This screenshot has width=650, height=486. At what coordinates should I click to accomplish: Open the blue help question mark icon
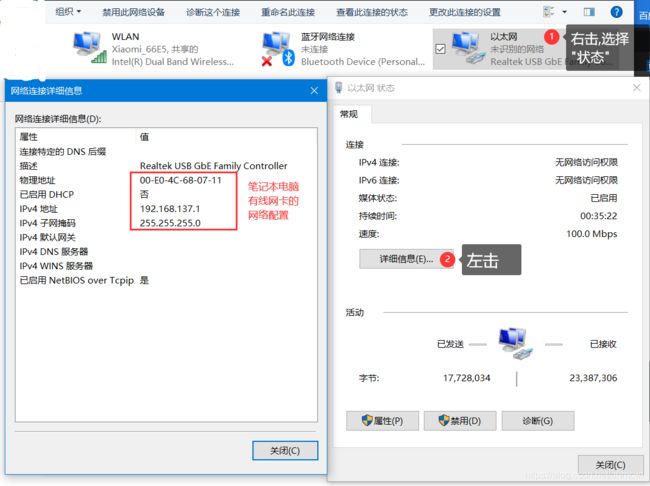(616, 12)
